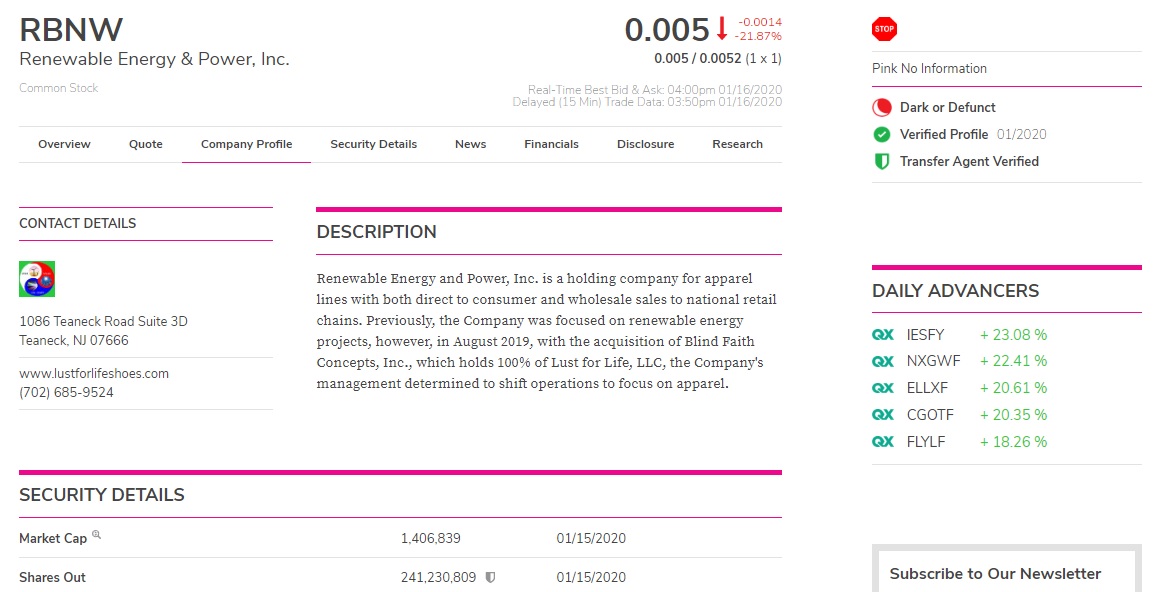Open the NXGWF ticker link

pos(933,361)
